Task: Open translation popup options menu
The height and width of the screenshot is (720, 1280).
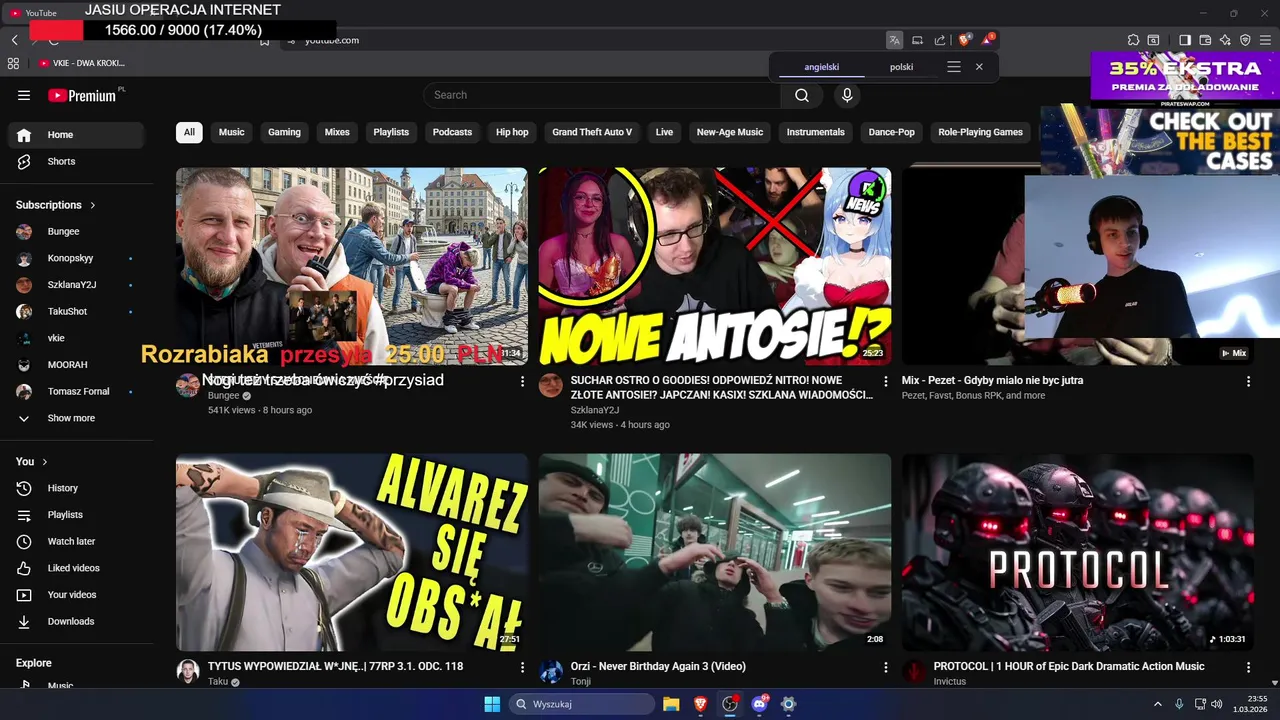Action: coord(954,67)
